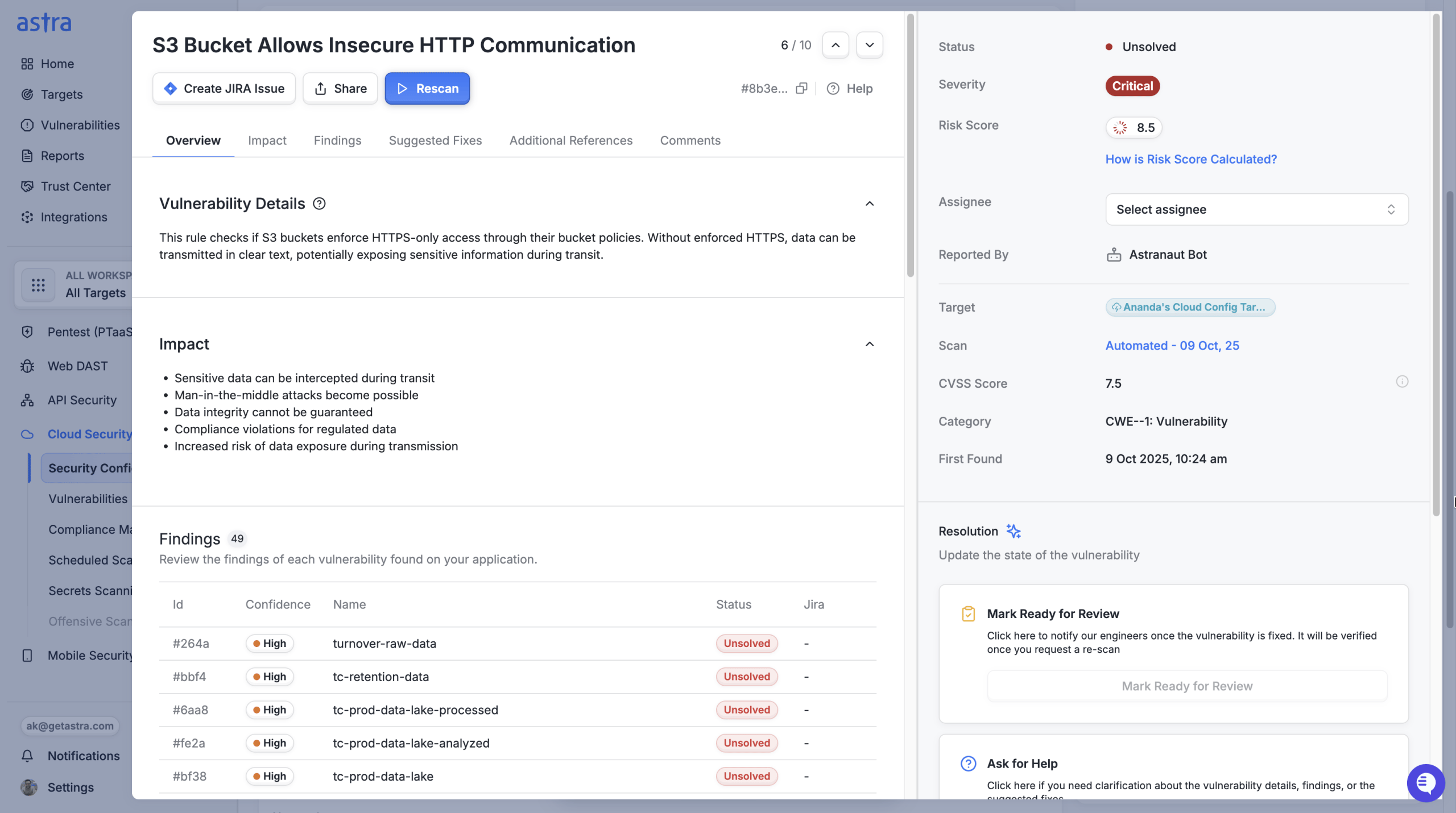
Task: Click the Notifications bell icon
Action: point(27,756)
